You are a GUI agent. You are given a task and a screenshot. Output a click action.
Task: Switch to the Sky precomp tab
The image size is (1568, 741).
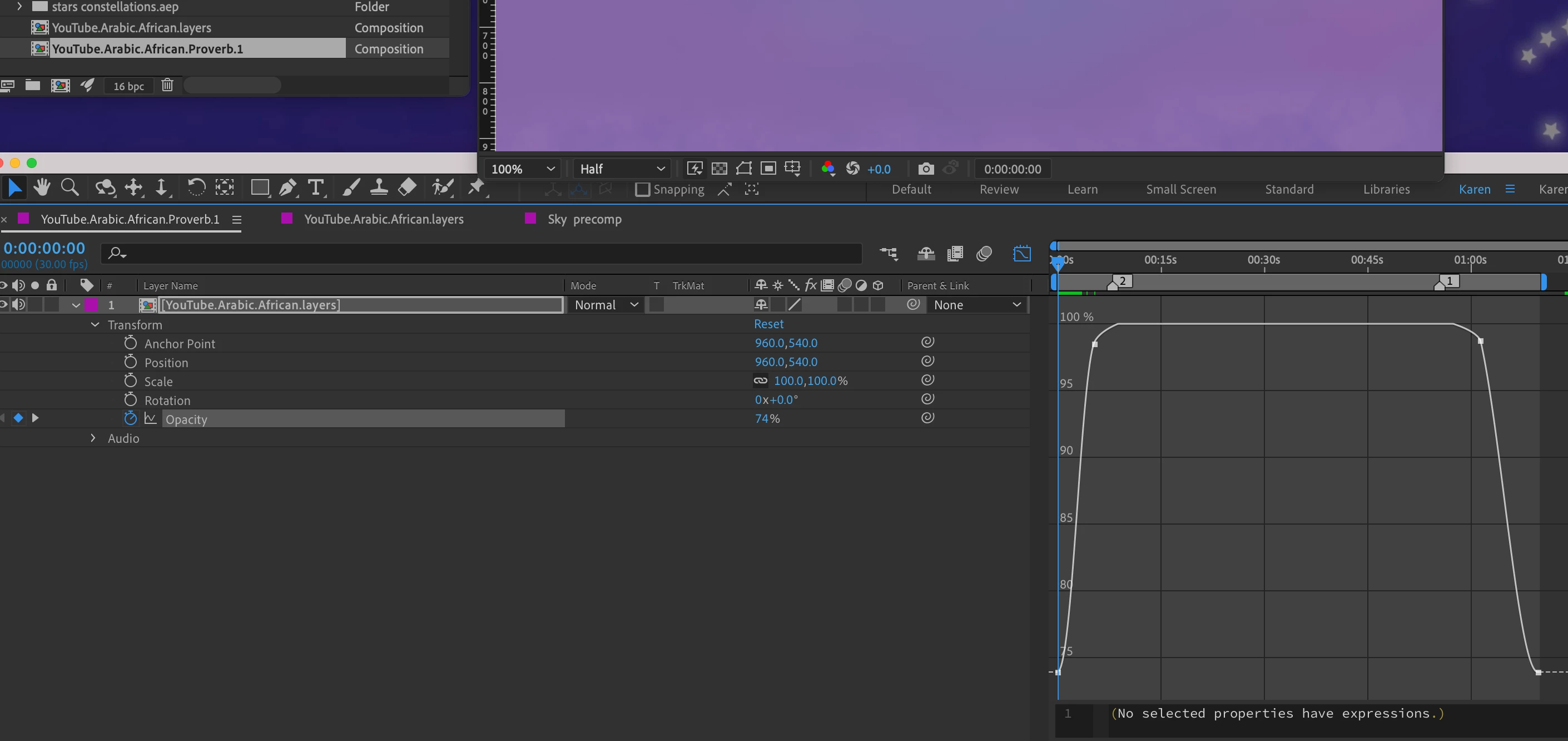[584, 219]
